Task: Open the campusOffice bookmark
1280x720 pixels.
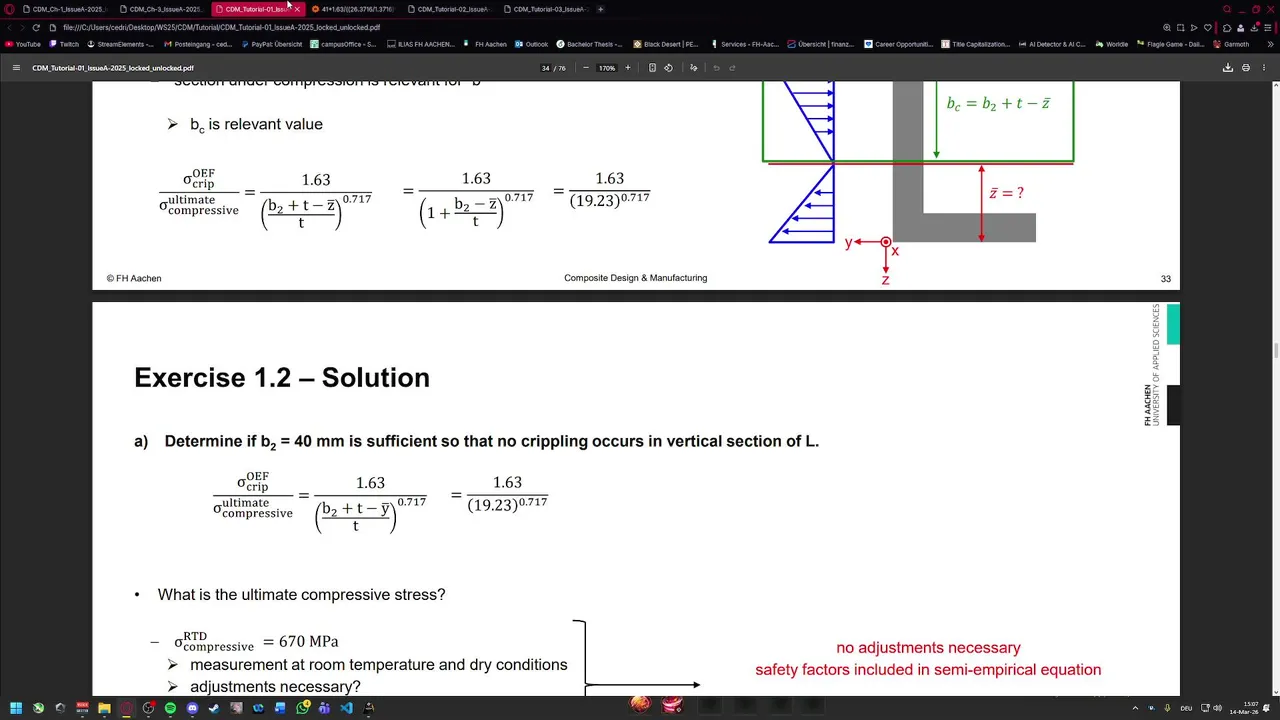Action: click(343, 44)
